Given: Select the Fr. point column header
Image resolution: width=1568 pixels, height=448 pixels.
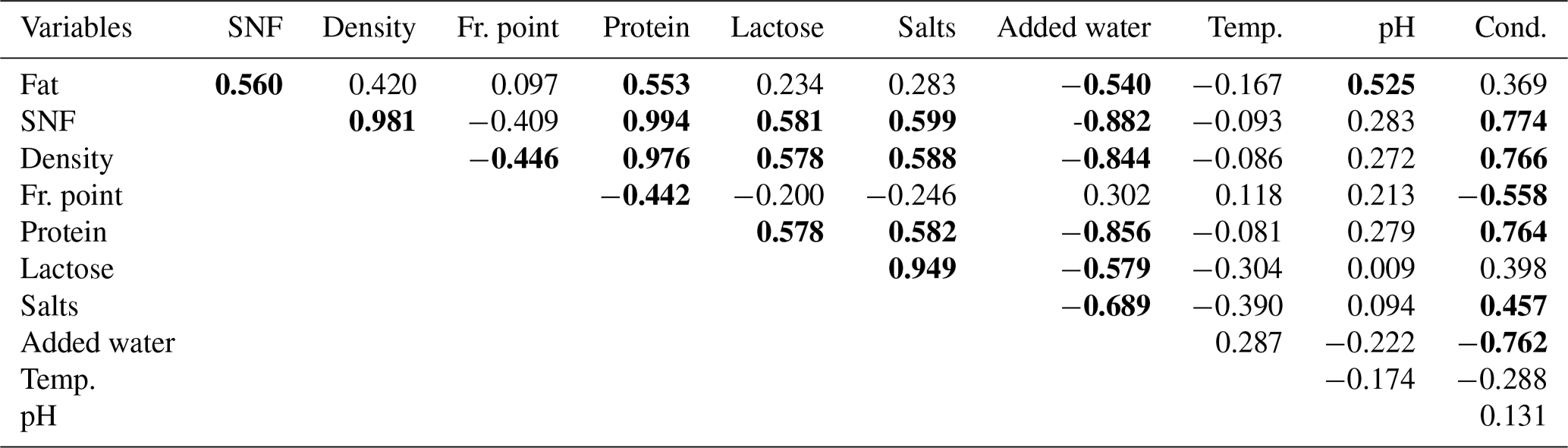Looking at the screenshot, I should pos(507,28).
